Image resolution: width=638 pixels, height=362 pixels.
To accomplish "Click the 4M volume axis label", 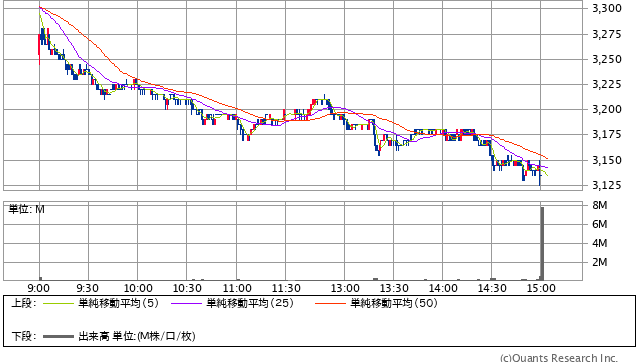I will (600, 243).
